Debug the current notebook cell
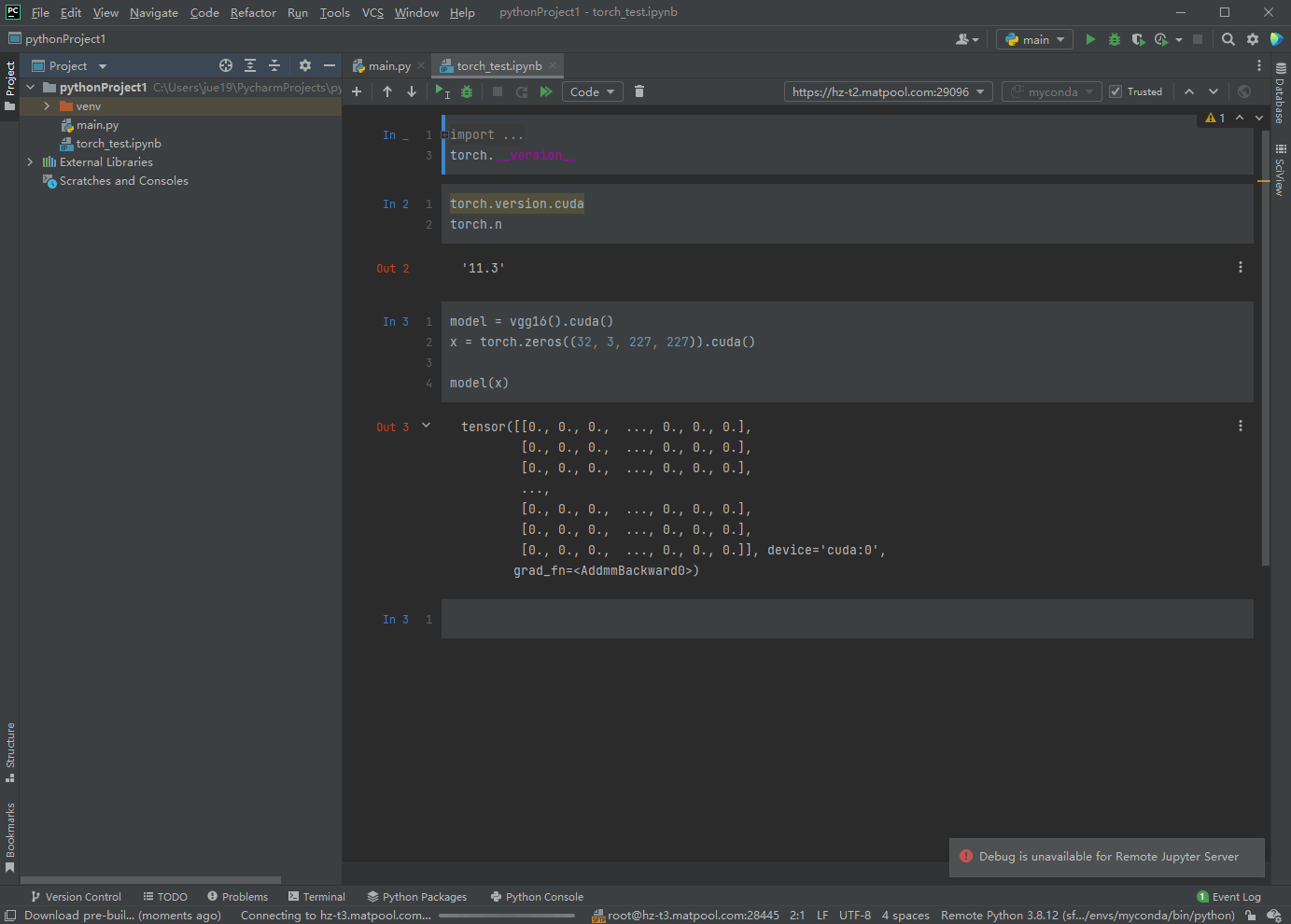Screen dimensions: 1291x924 pyautogui.click(x=467, y=91)
